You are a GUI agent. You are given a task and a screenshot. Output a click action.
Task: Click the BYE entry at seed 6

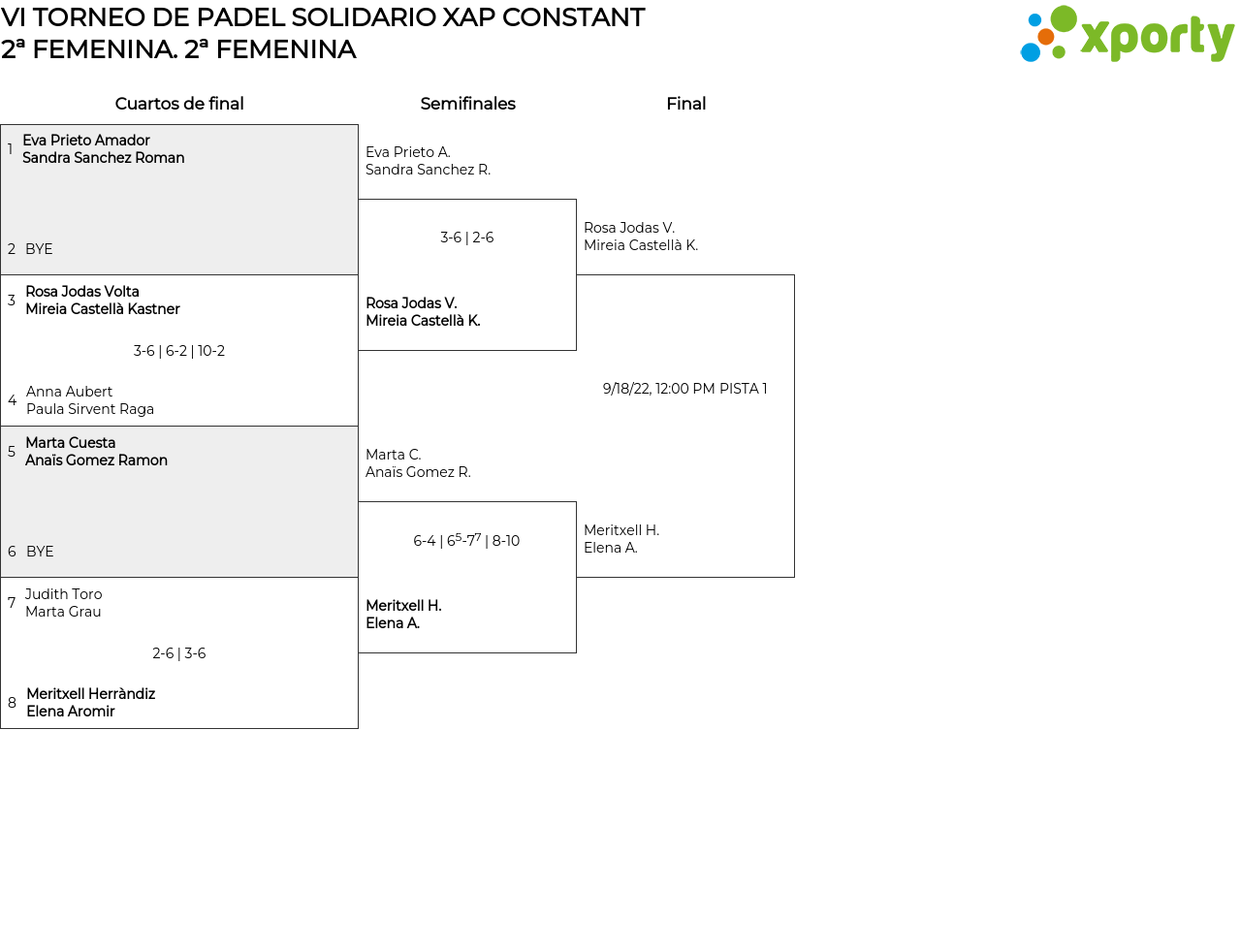point(40,552)
